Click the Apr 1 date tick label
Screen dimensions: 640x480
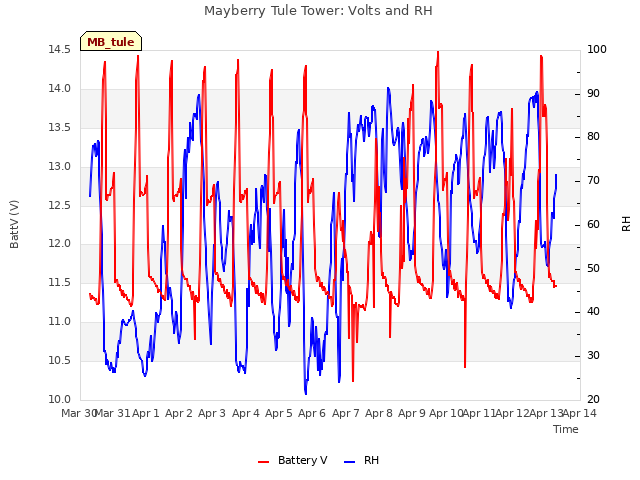[x=146, y=413]
